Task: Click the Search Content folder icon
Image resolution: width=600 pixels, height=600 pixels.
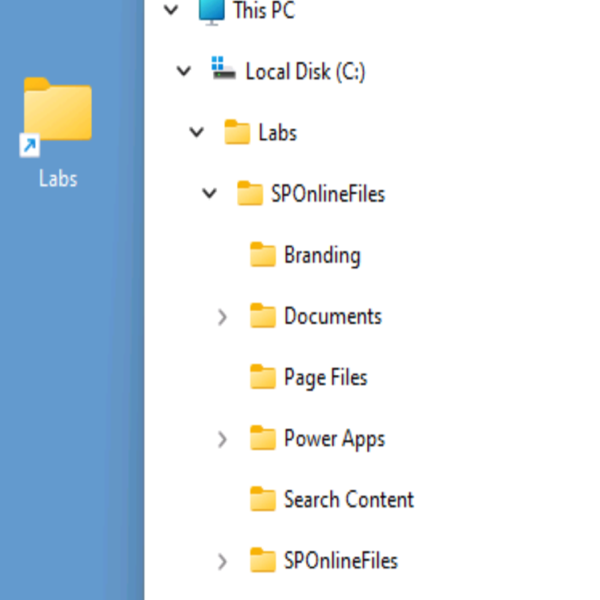Action: [263, 499]
